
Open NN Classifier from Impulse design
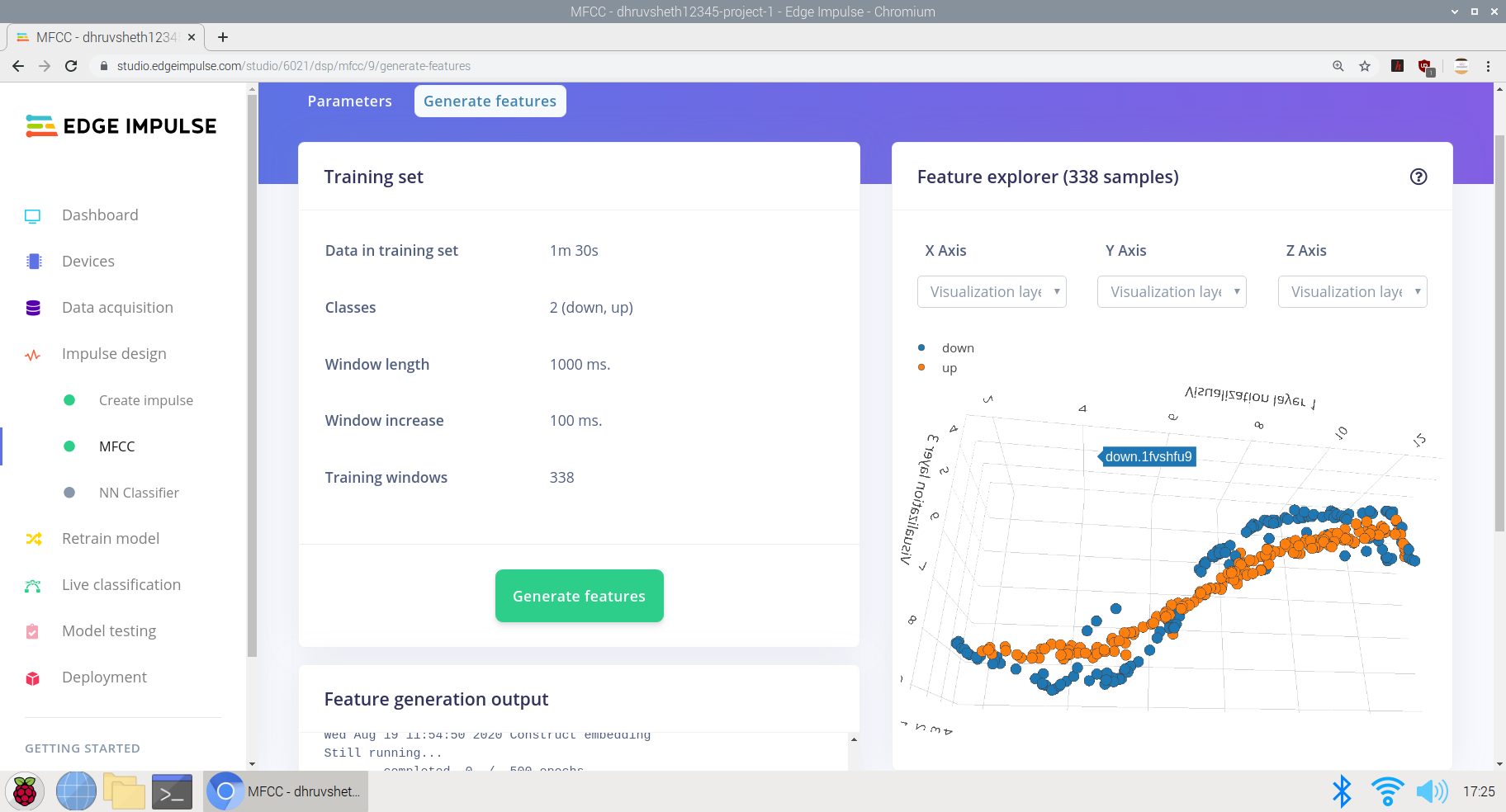tap(139, 493)
